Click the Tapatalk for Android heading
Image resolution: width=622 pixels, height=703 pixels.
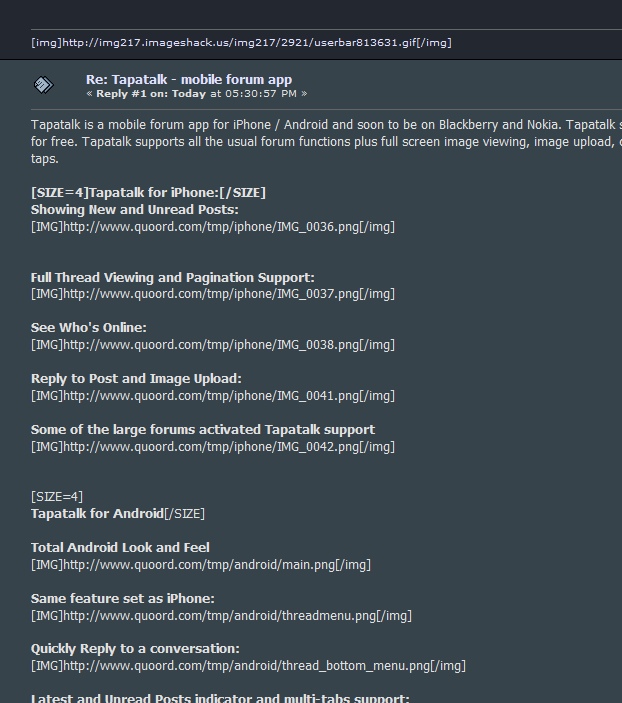point(97,514)
